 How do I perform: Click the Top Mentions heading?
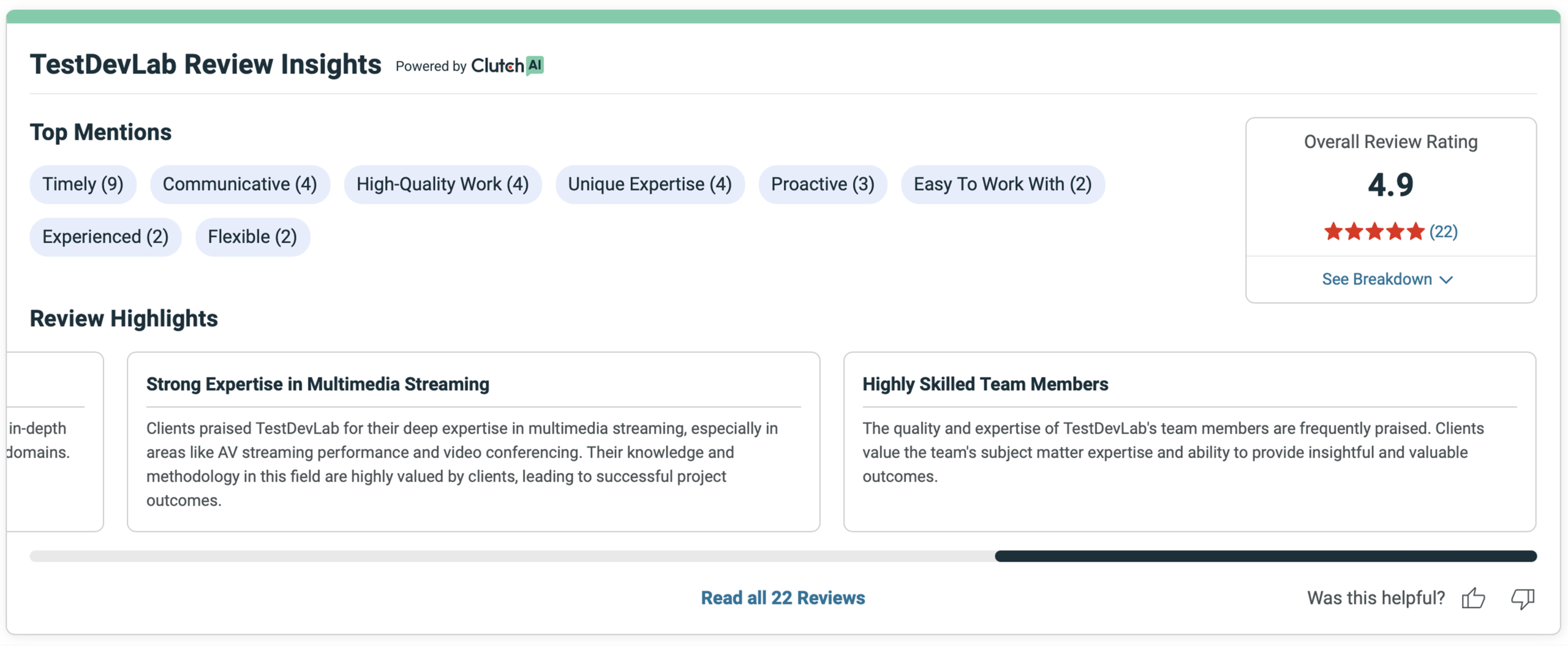[101, 132]
